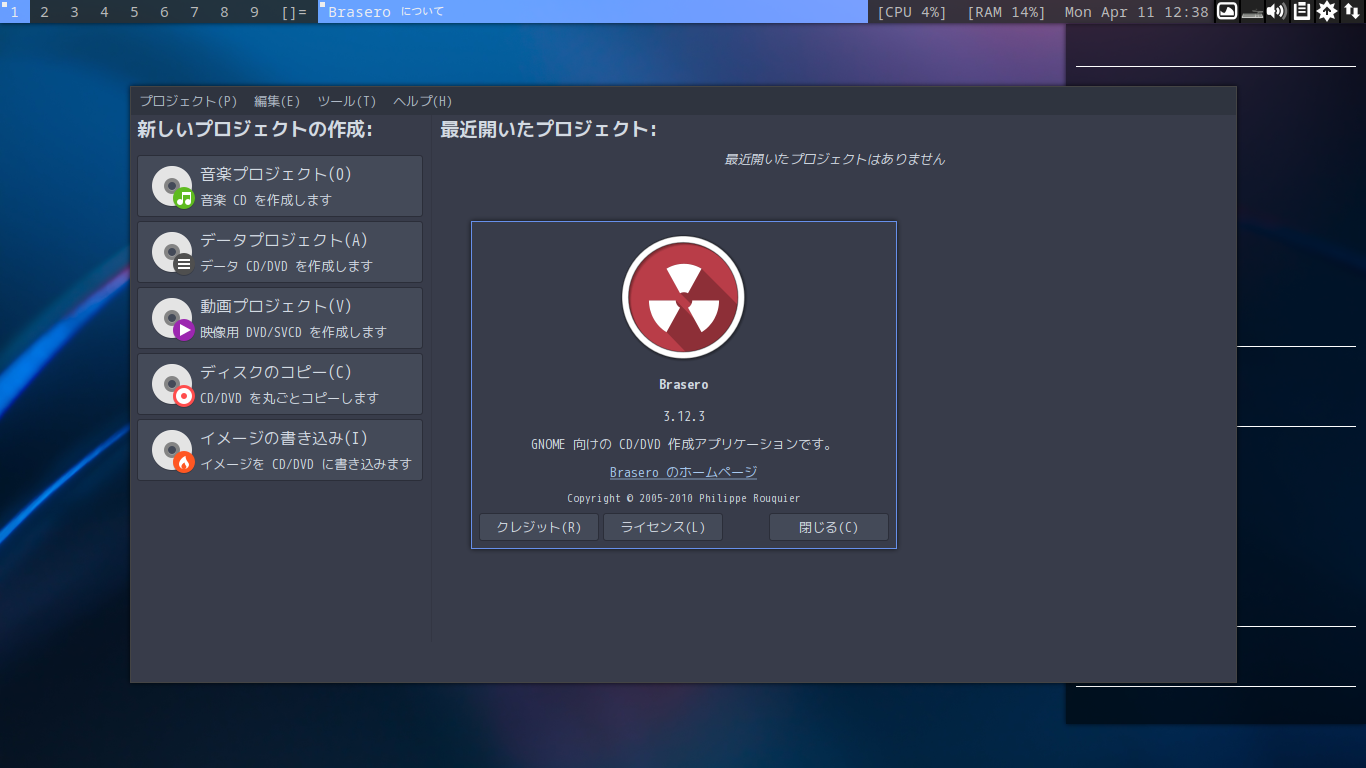Click the data project disc icon
The width and height of the screenshot is (1366, 768).
pyautogui.click(x=172, y=252)
